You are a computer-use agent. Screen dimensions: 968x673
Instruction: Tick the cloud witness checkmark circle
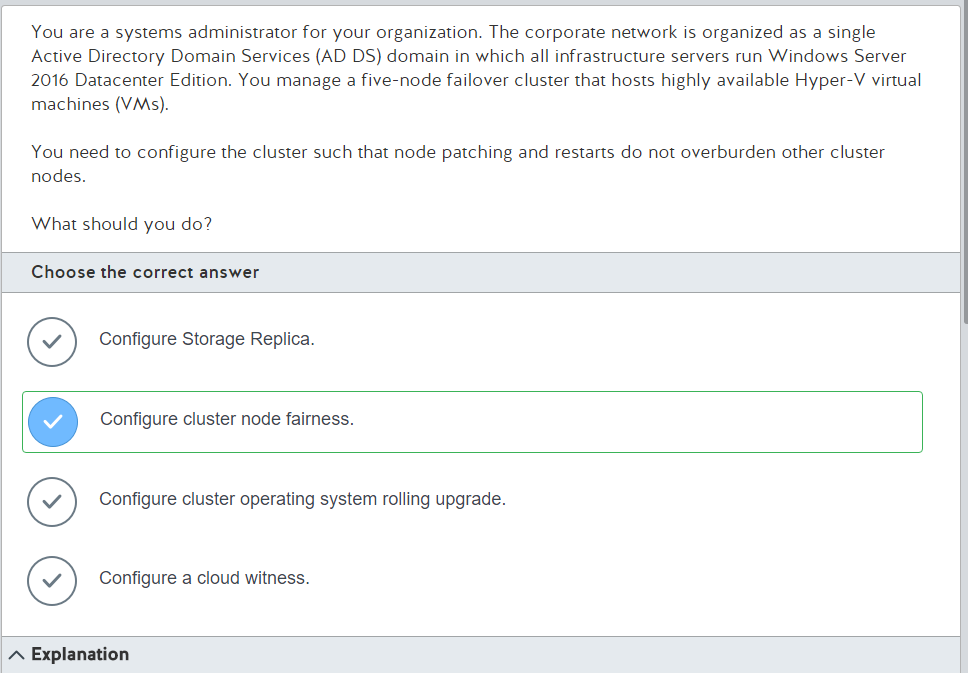pos(52,580)
